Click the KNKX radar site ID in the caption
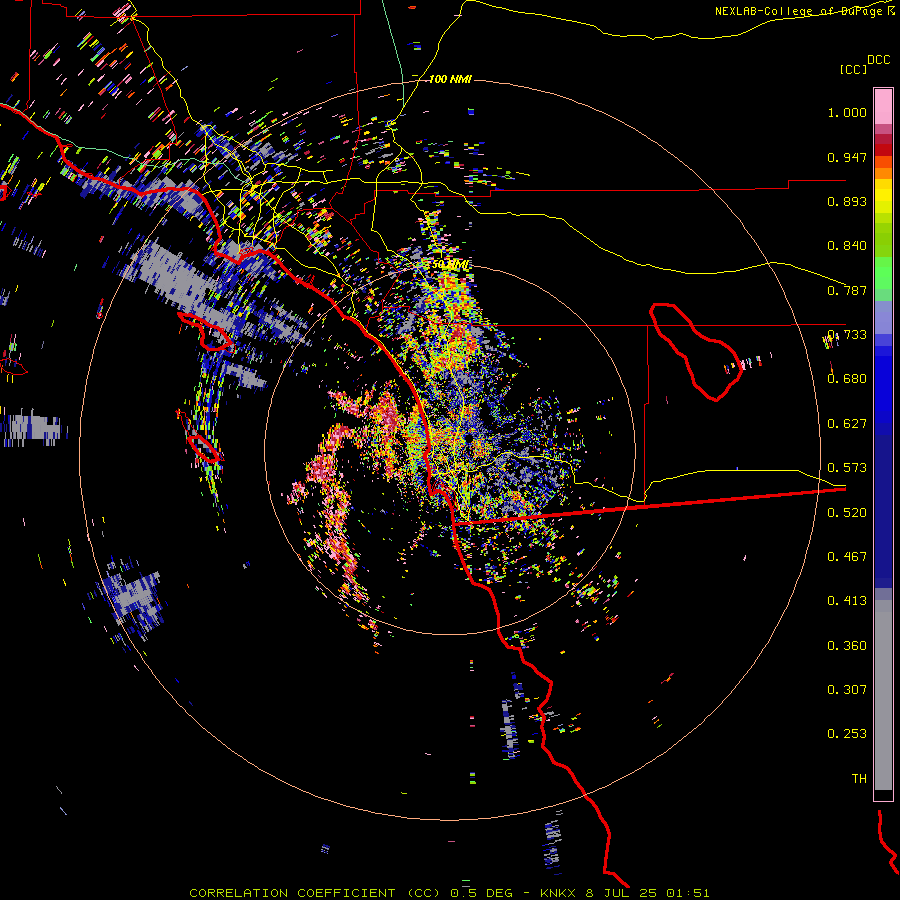900x900 pixels. coord(557,893)
